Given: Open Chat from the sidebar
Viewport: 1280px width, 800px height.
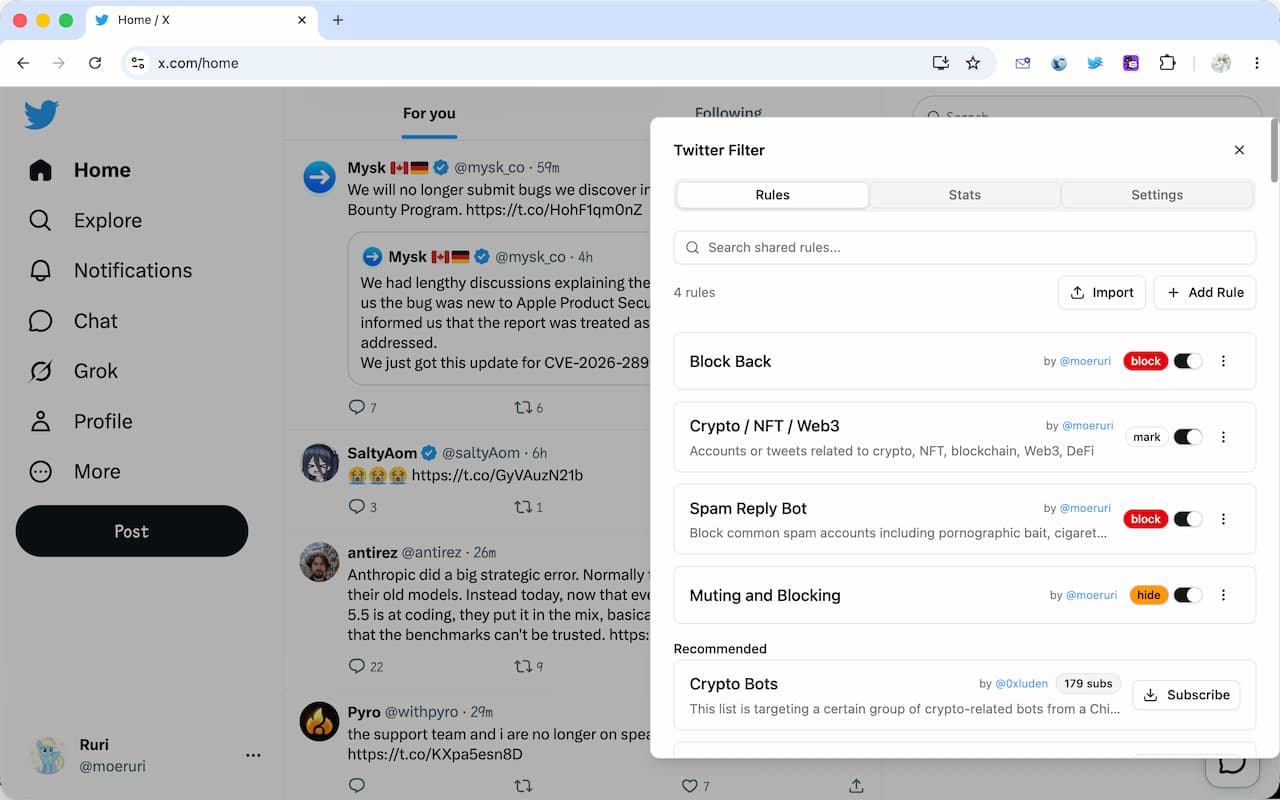Looking at the screenshot, I should (x=73, y=321).
